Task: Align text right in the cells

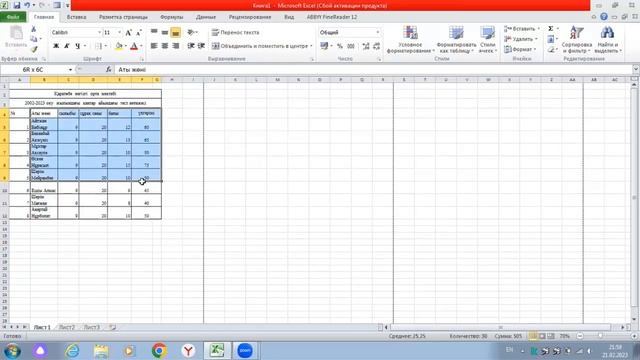Action: tap(176, 46)
